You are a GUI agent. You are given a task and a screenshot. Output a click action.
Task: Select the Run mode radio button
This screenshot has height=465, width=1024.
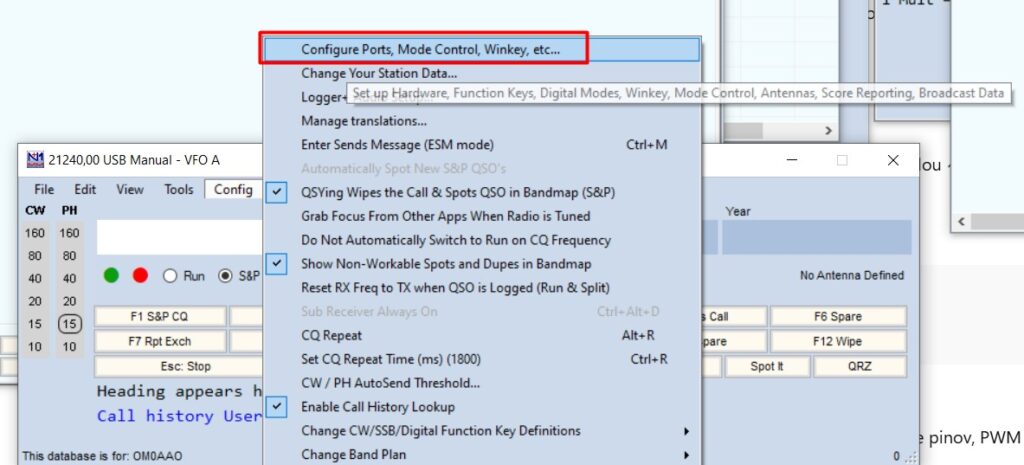coord(170,275)
